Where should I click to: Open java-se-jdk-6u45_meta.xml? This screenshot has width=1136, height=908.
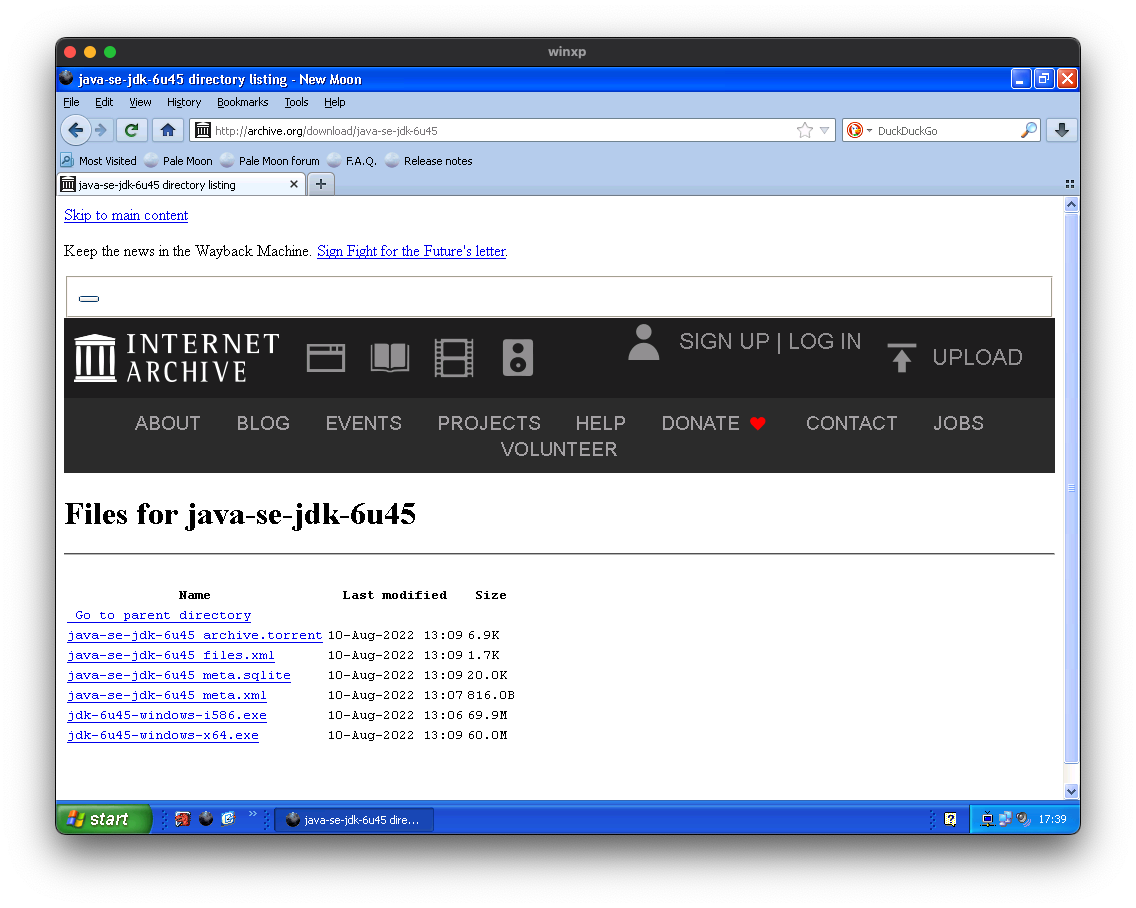click(x=167, y=695)
